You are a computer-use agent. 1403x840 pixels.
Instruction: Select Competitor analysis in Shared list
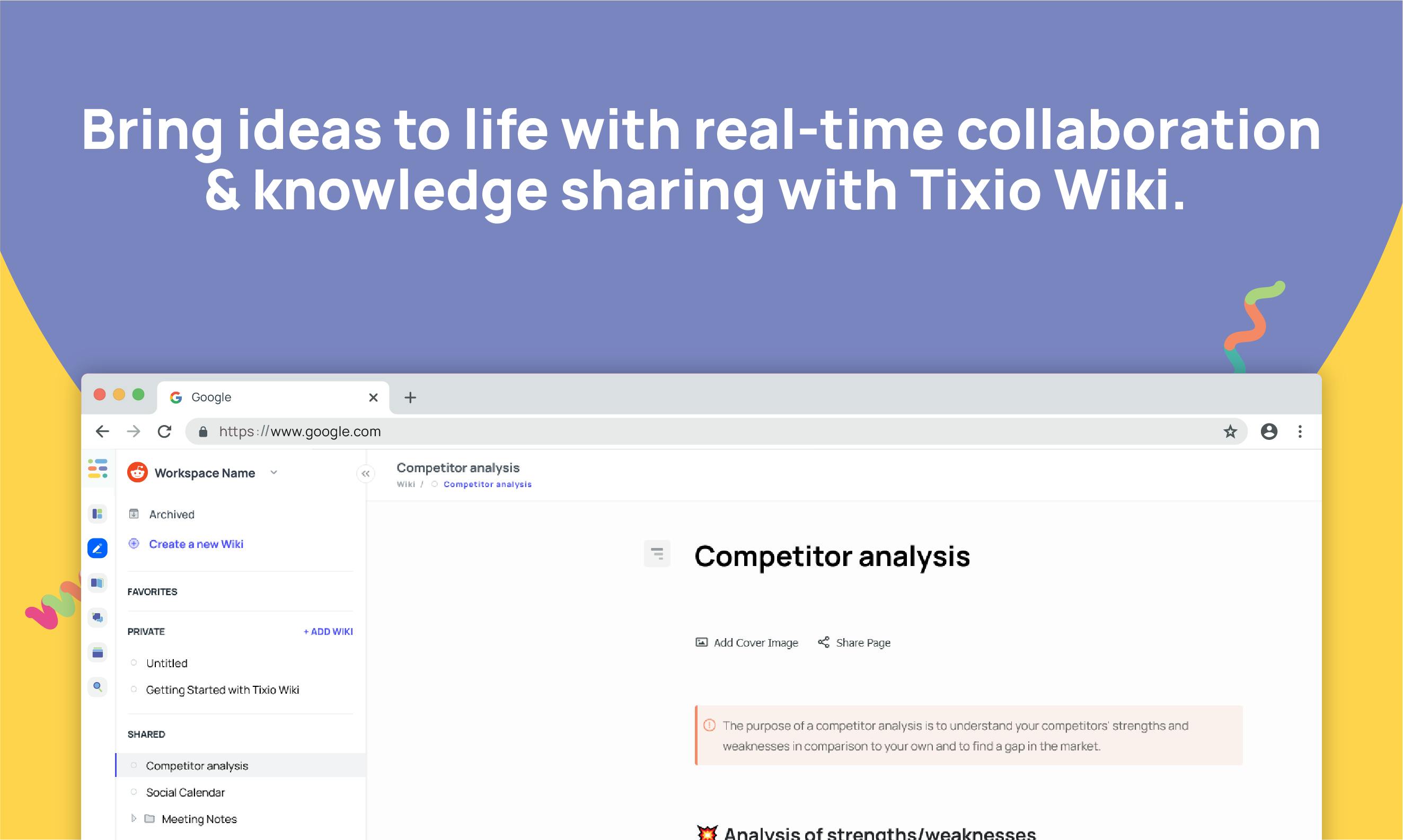[241, 765]
